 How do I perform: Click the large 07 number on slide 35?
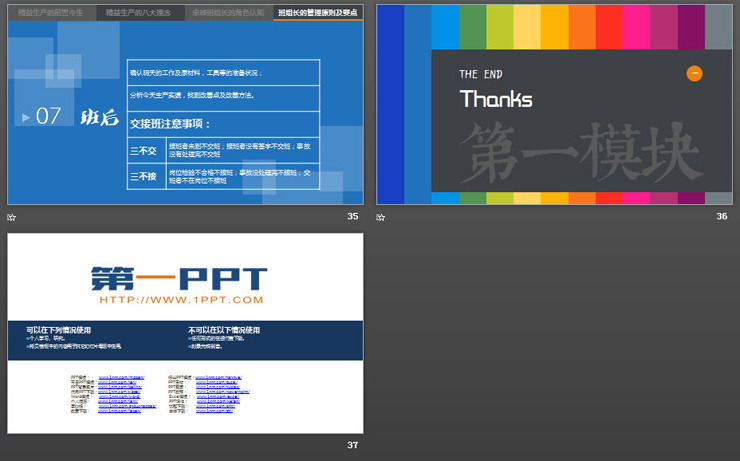[x=48, y=116]
